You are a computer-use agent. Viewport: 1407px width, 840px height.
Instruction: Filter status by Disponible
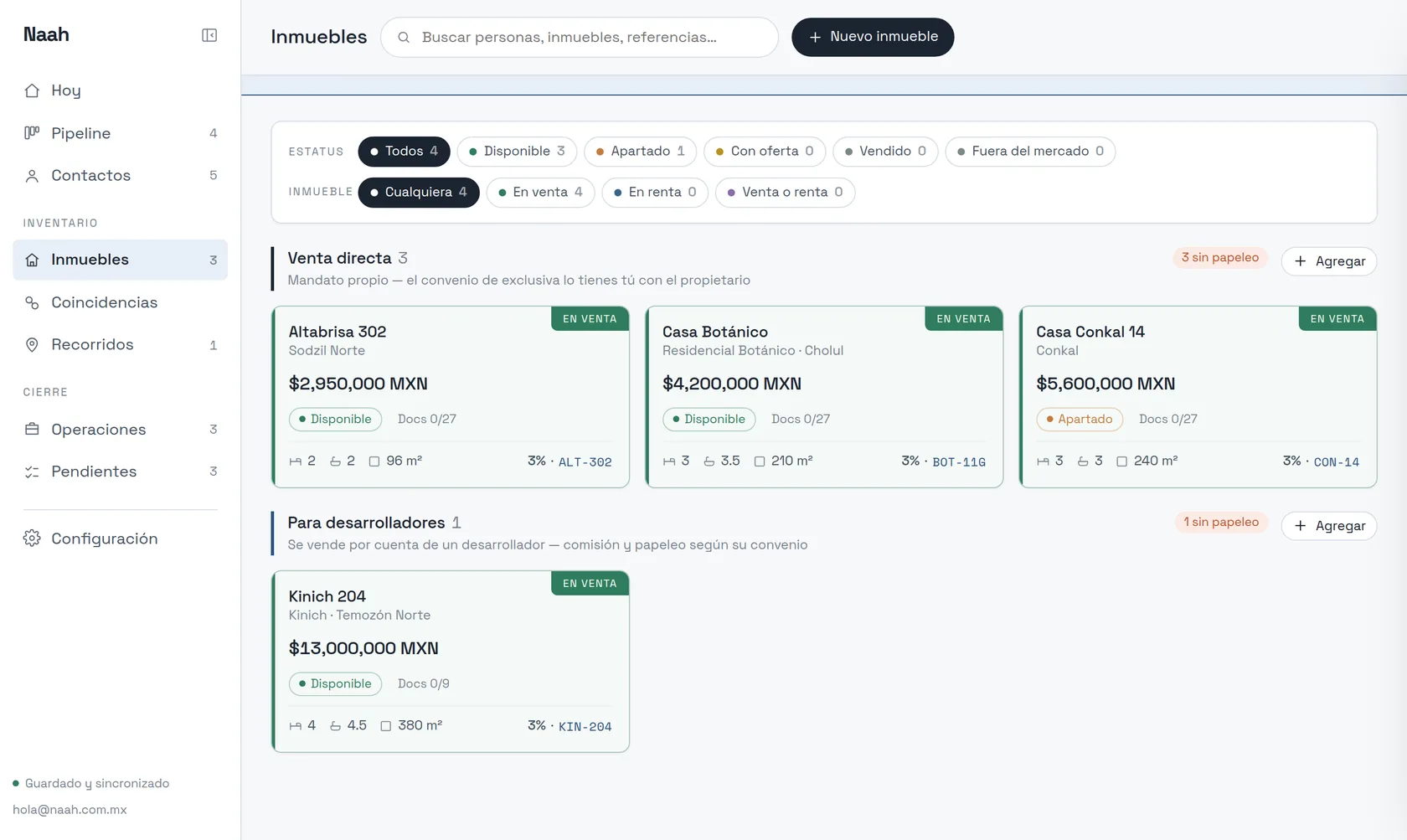tap(517, 152)
